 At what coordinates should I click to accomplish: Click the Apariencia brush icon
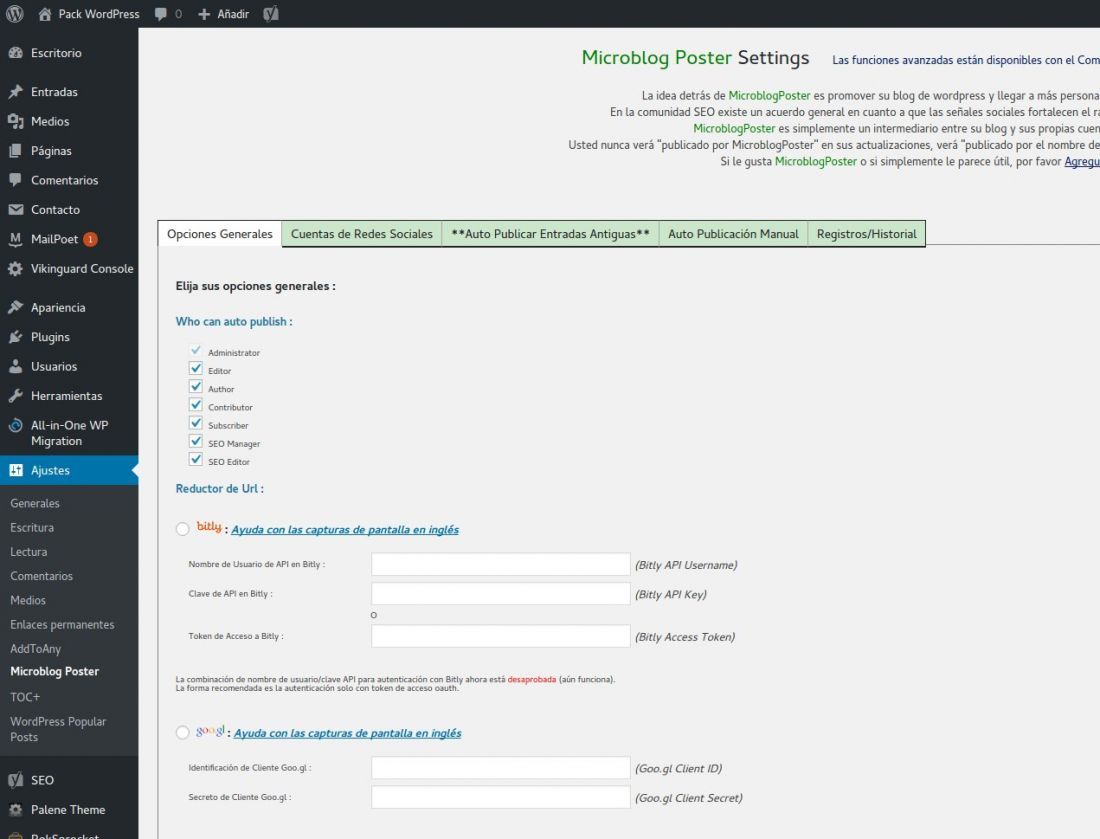click(15, 307)
